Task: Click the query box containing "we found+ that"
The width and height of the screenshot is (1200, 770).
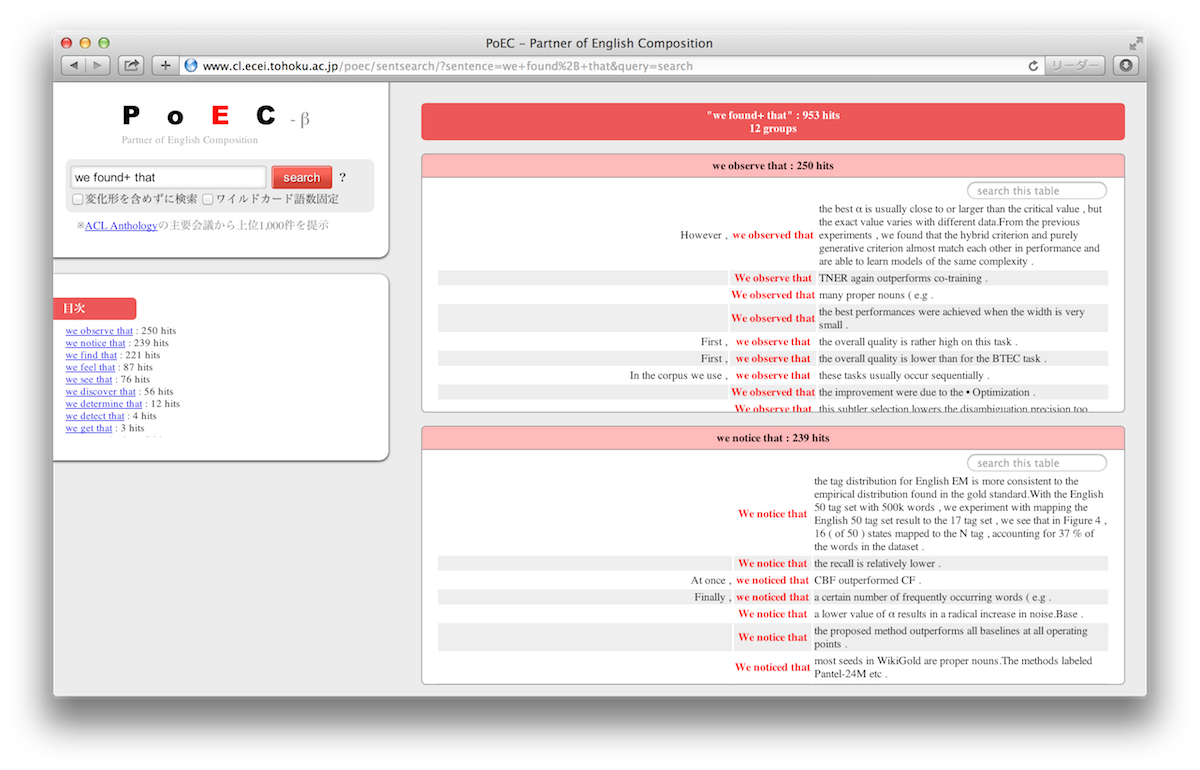Action: [168, 177]
